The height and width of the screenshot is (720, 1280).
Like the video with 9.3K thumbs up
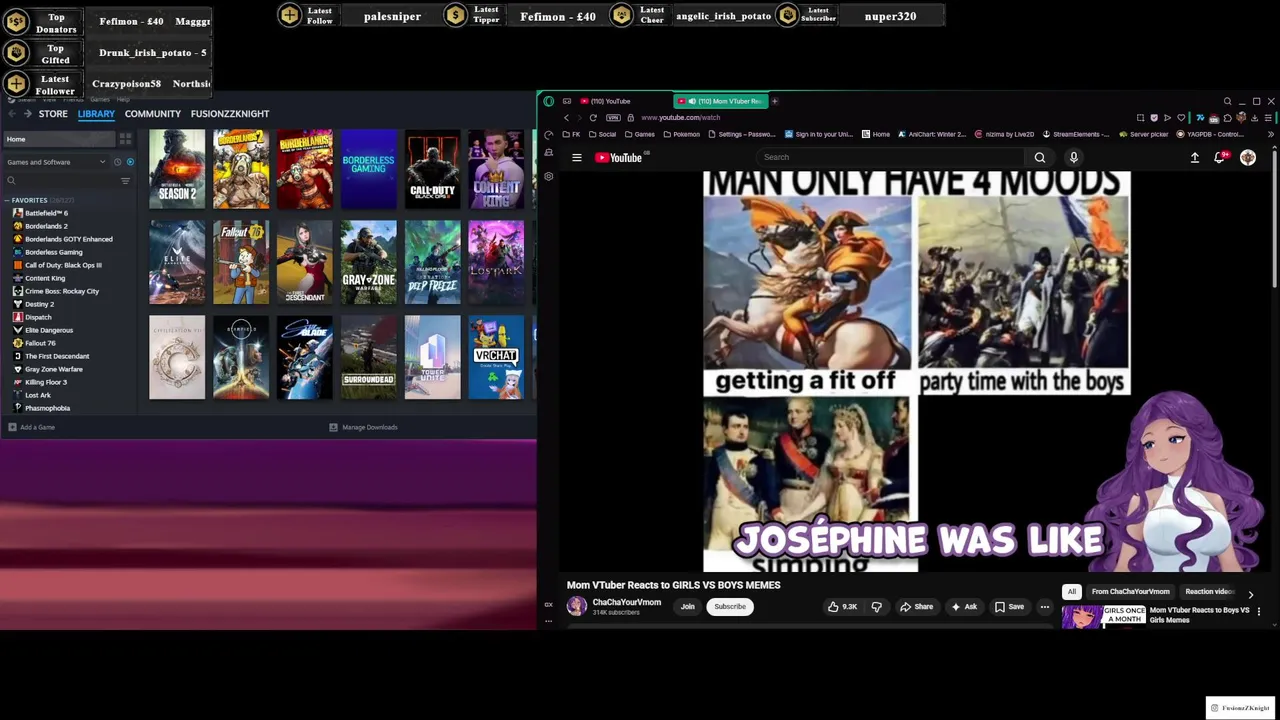842,606
